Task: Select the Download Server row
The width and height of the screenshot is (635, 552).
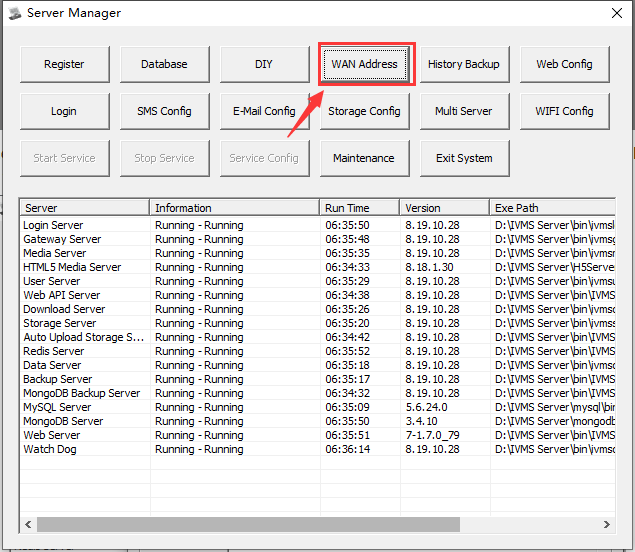Action: pos(318,309)
